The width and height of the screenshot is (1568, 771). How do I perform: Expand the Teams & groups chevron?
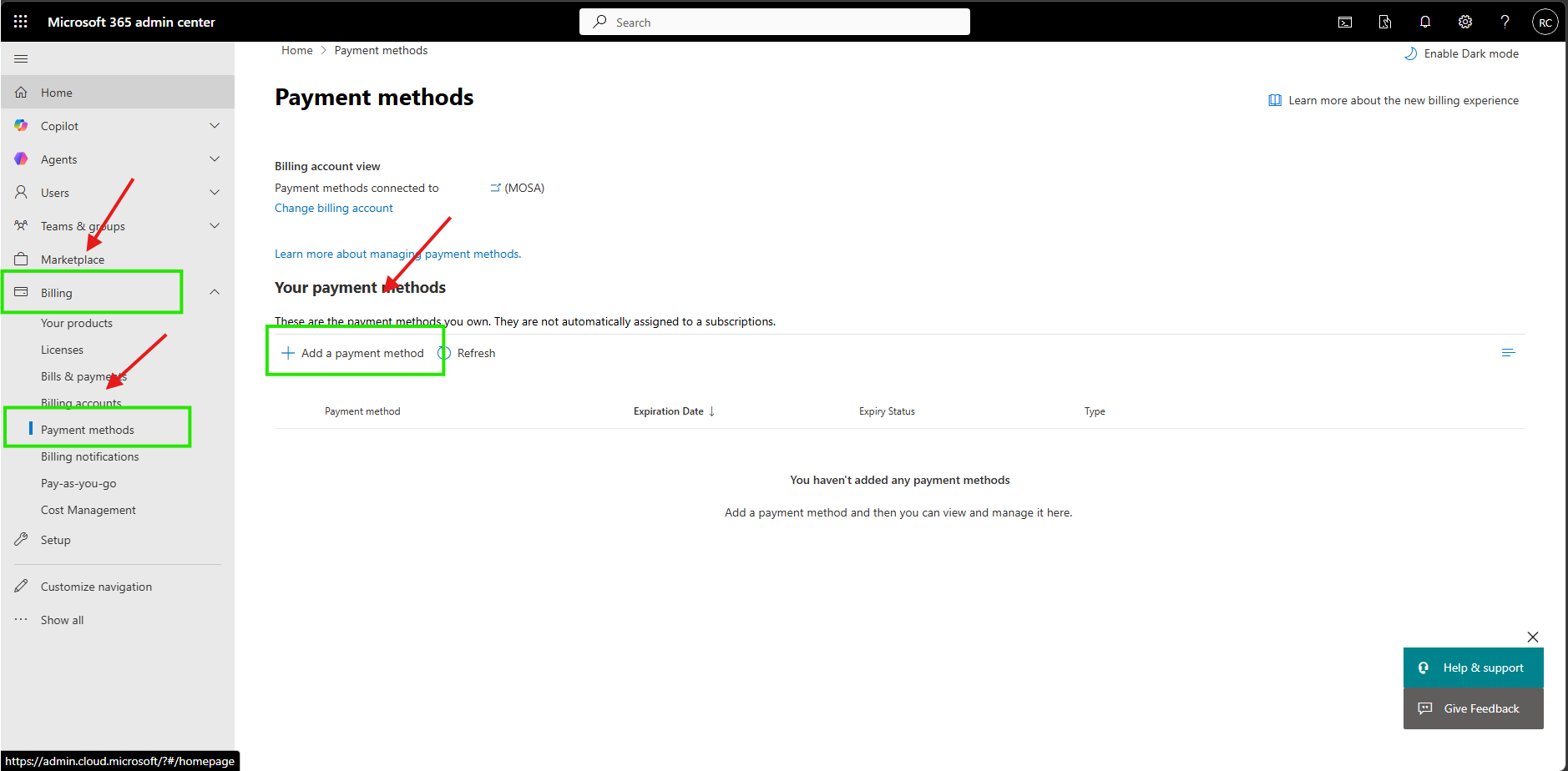[x=215, y=225]
